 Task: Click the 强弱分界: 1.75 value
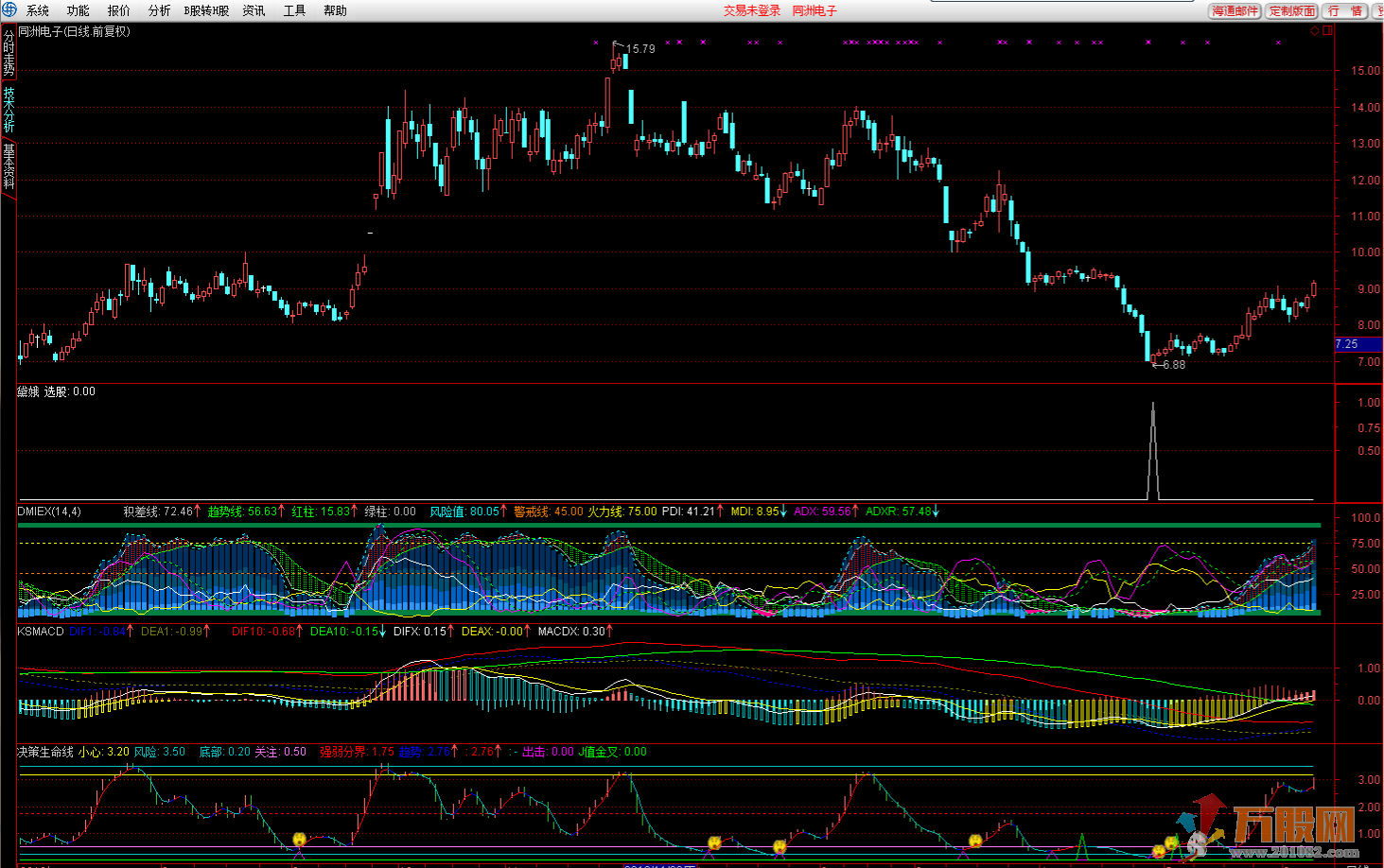(357, 752)
